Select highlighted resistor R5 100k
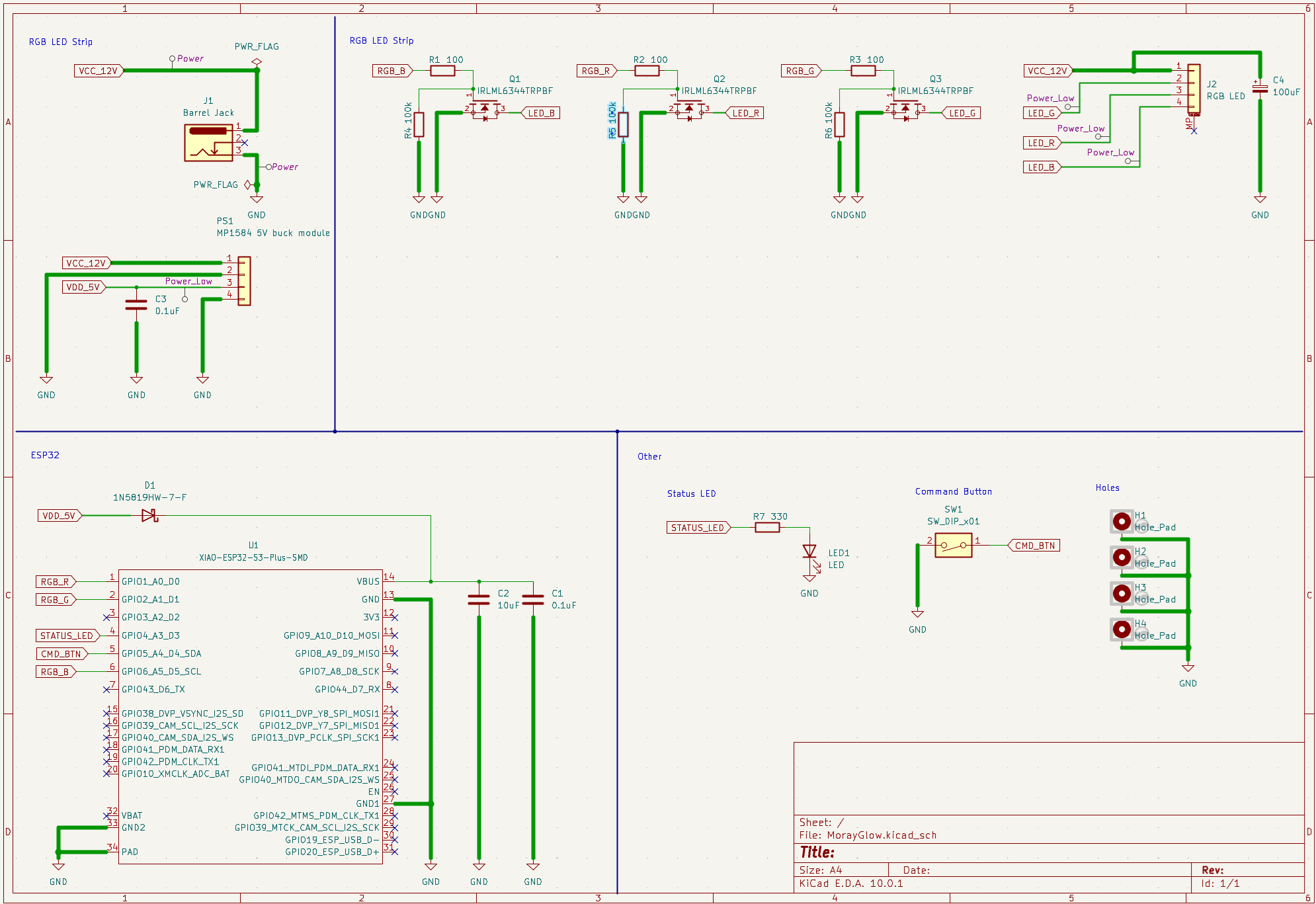This screenshot has width=1316, height=904. click(x=623, y=124)
